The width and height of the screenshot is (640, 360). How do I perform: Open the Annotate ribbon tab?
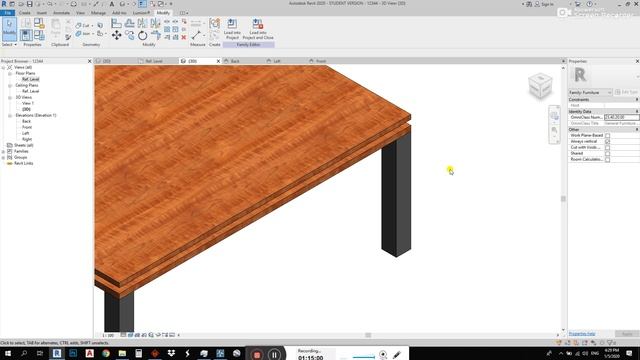point(61,13)
